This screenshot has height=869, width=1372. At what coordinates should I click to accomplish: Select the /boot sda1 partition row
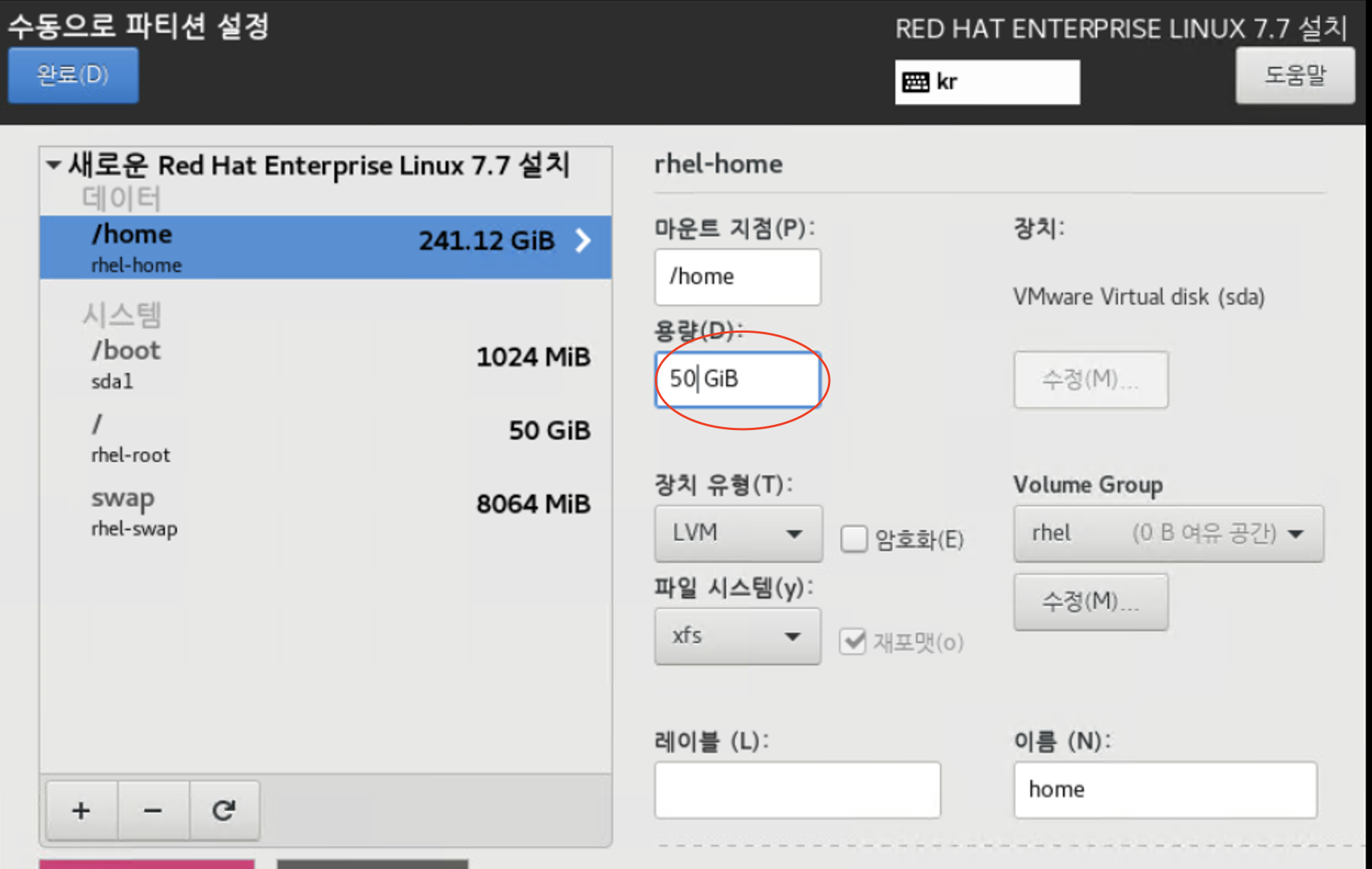click(x=326, y=364)
